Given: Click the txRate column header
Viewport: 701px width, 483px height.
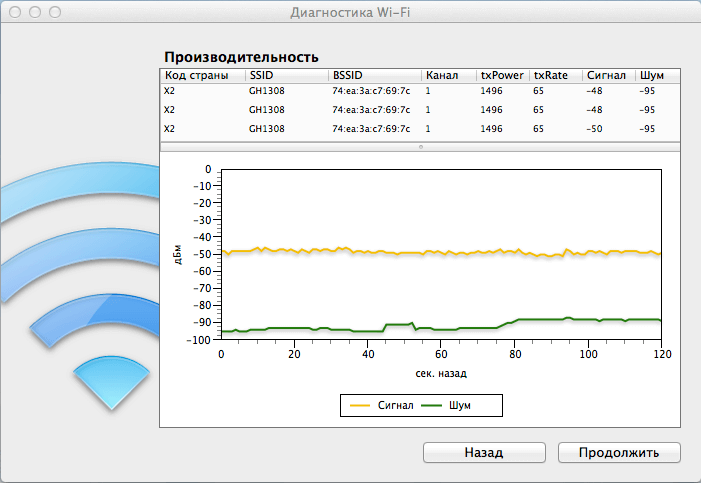Looking at the screenshot, I should [556, 75].
